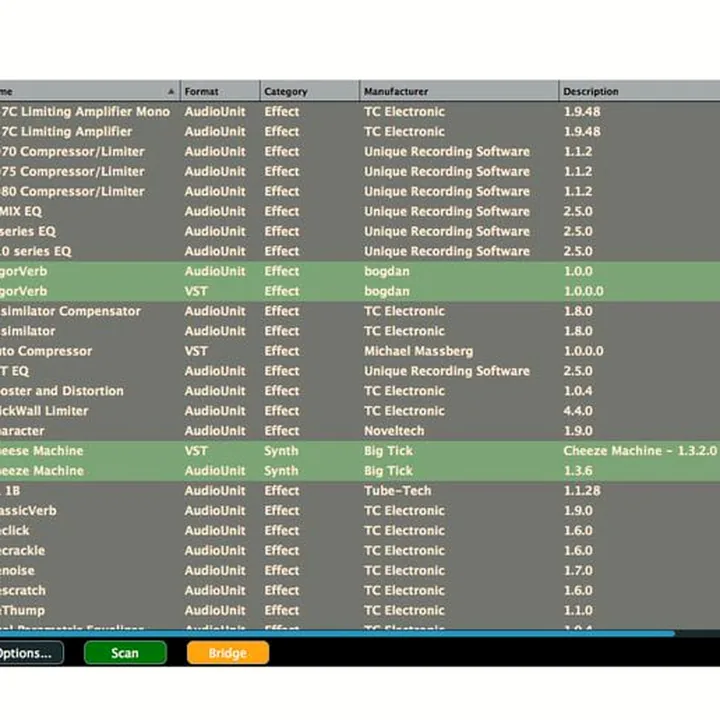Click 'bogdan' in the AudioUnit gorVerb row
Viewport: 720px width, 720px height.
coord(387,271)
